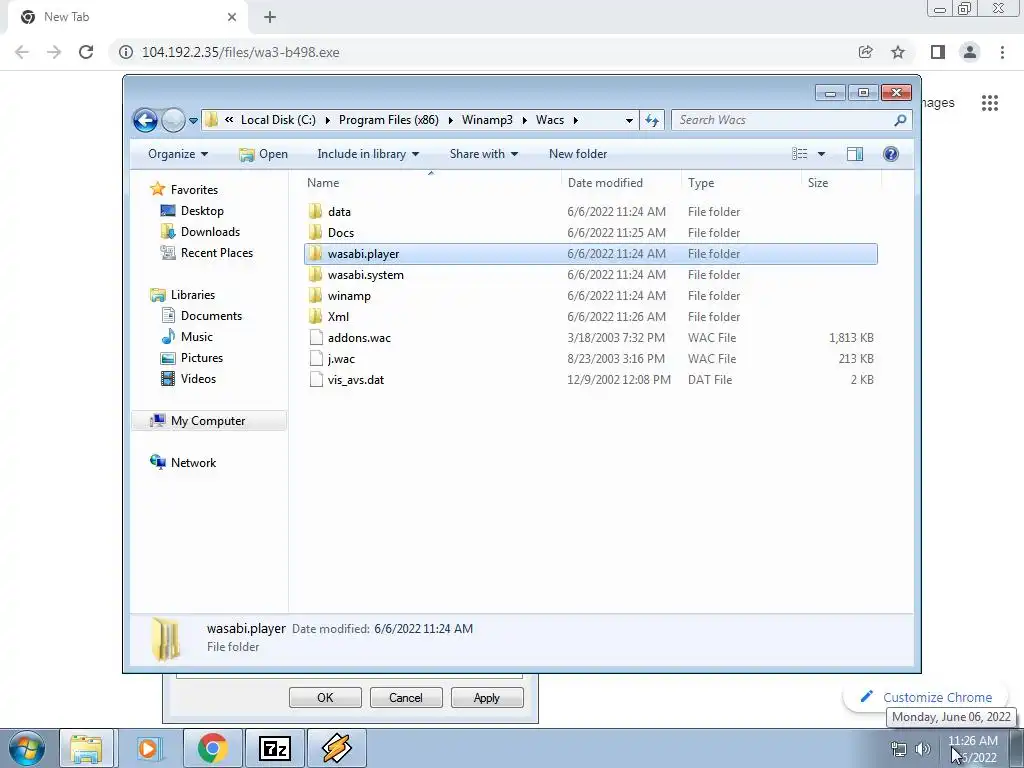Reload the Chrome page
The image size is (1024, 768).
pyautogui.click(x=86, y=52)
